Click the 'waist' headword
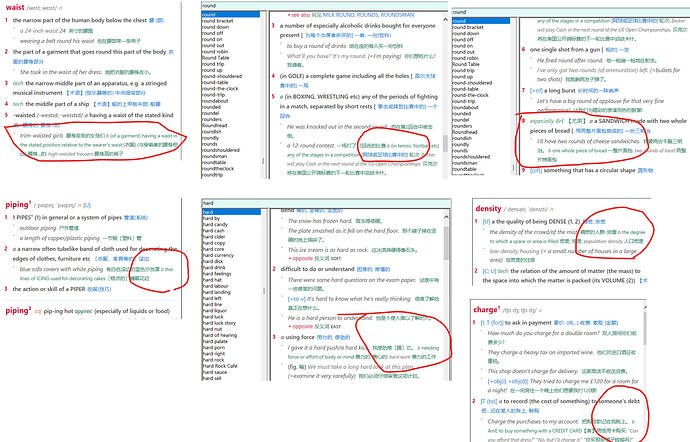This screenshot has width=690, height=442. click(15, 7)
